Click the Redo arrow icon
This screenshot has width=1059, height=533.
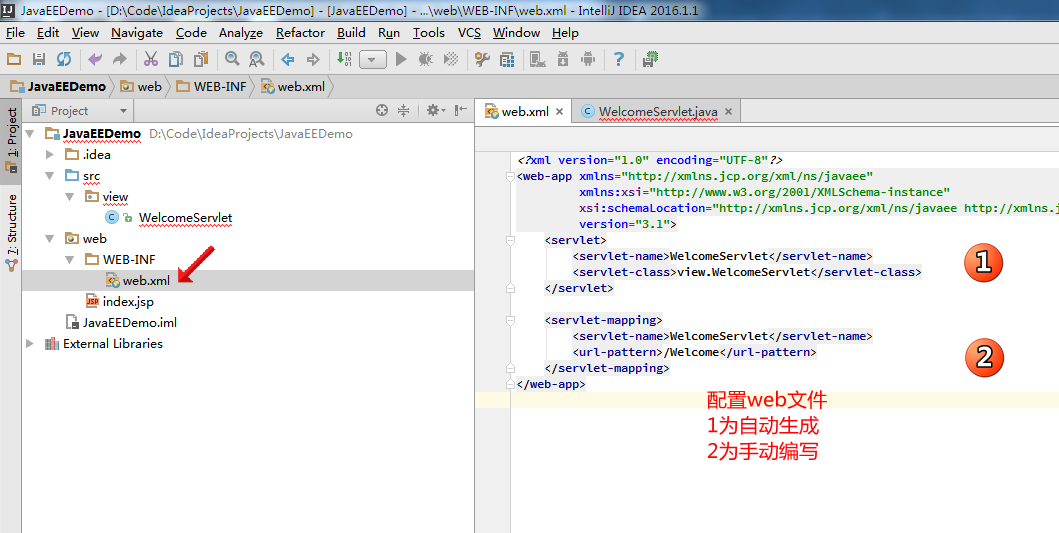120,59
